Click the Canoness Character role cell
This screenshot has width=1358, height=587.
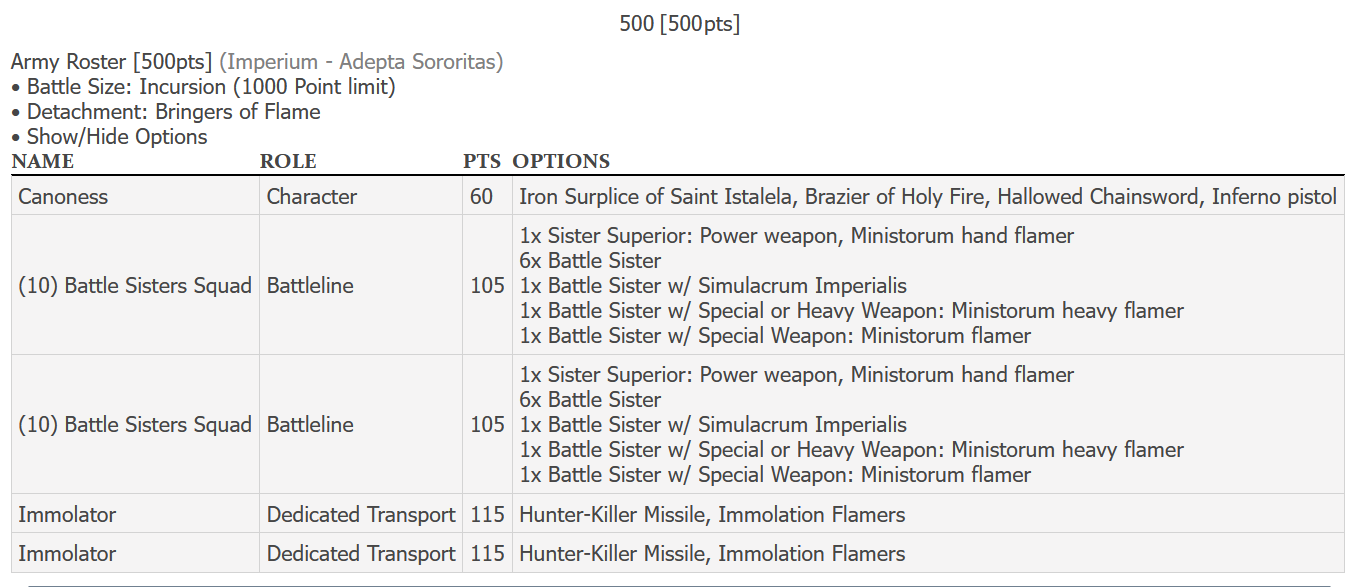[312, 196]
